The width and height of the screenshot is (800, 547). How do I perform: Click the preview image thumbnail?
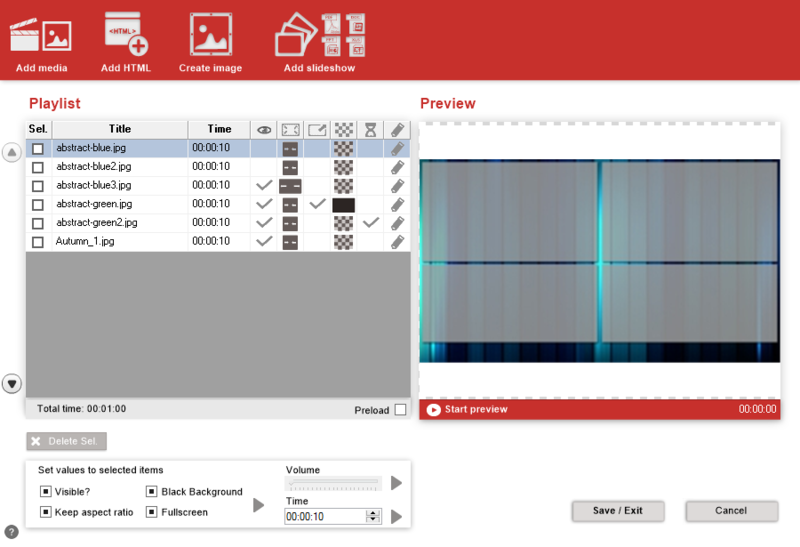(x=599, y=261)
